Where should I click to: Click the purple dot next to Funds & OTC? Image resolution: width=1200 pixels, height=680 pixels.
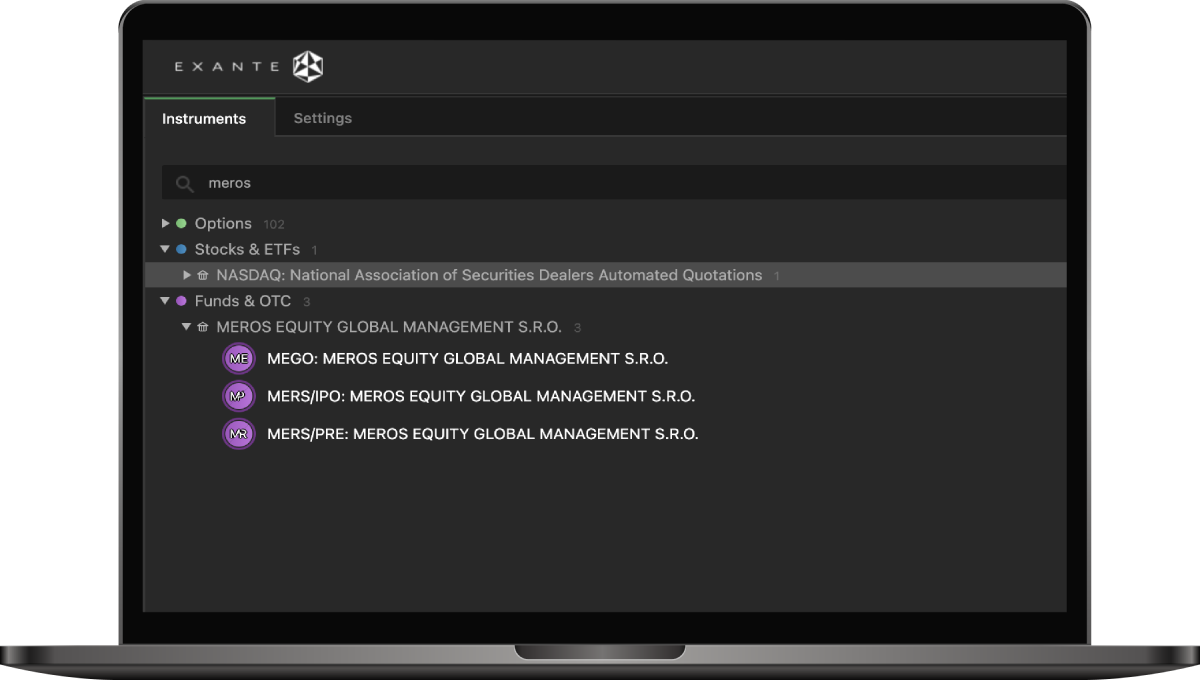coord(181,301)
